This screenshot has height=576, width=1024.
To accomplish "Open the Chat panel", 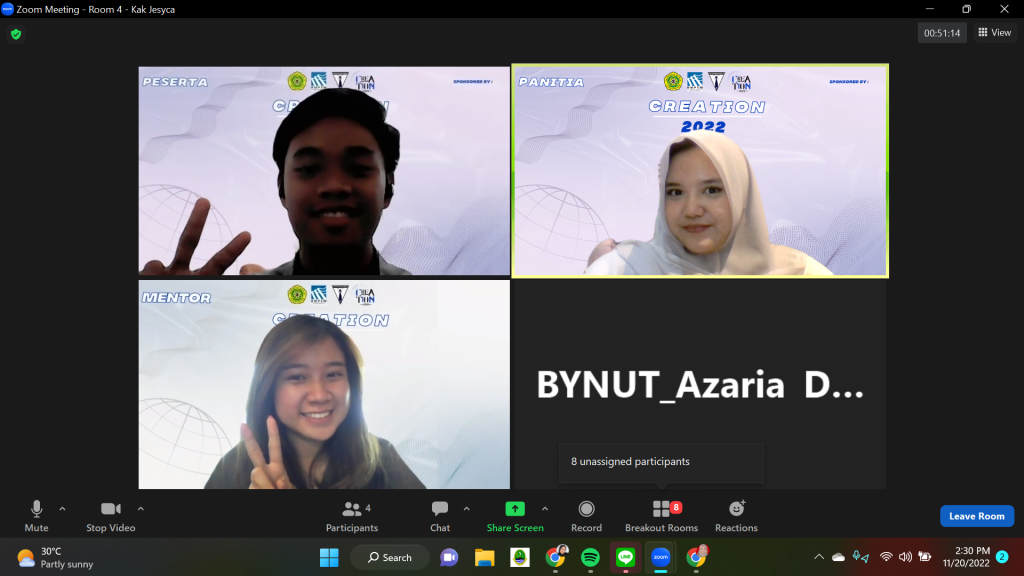I will tap(440, 515).
